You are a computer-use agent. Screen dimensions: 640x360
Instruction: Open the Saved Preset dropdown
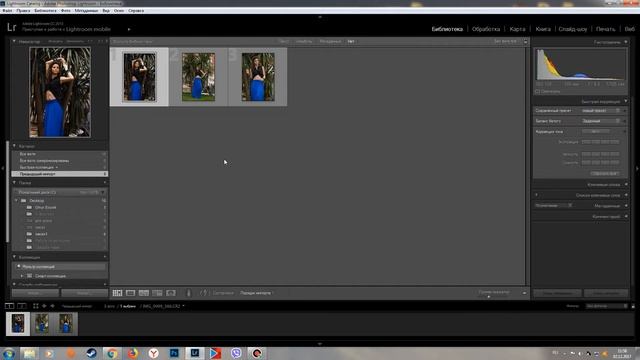[601, 111]
